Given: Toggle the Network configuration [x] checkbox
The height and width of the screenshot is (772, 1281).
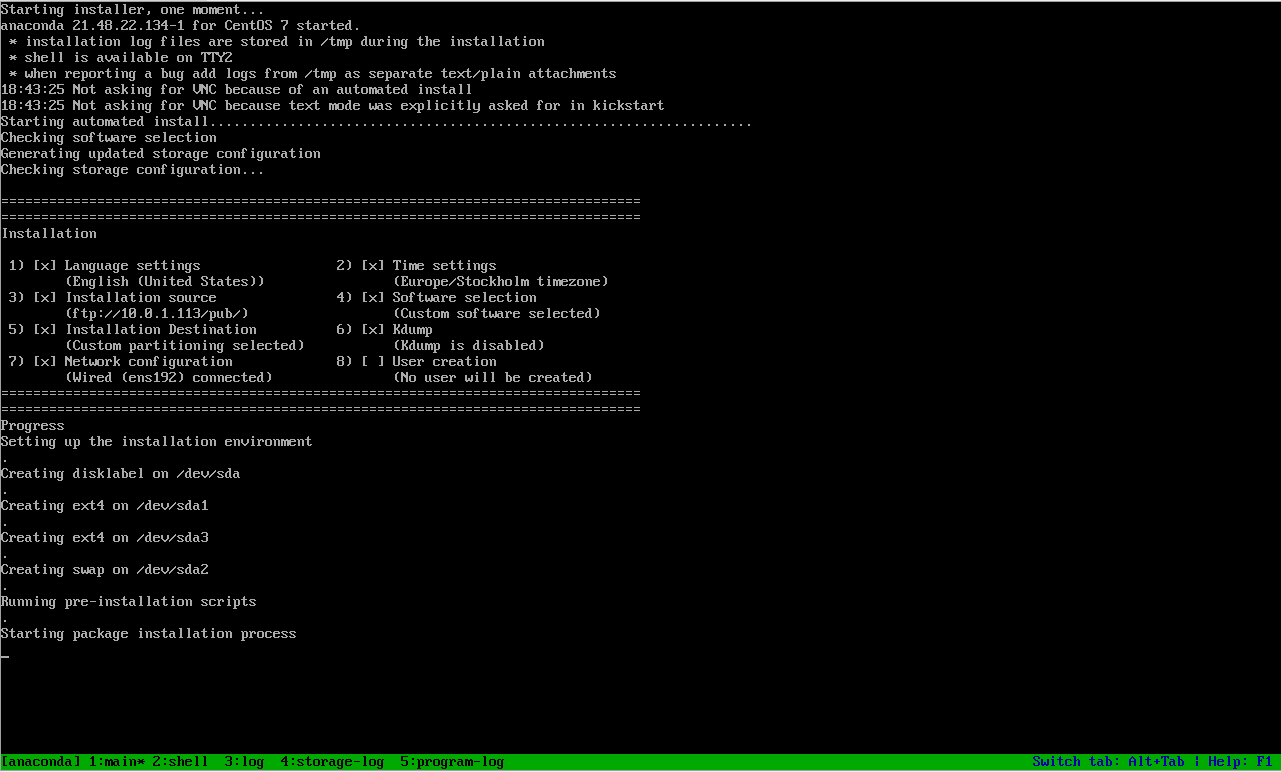Looking at the screenshot, I should point(44,362).
